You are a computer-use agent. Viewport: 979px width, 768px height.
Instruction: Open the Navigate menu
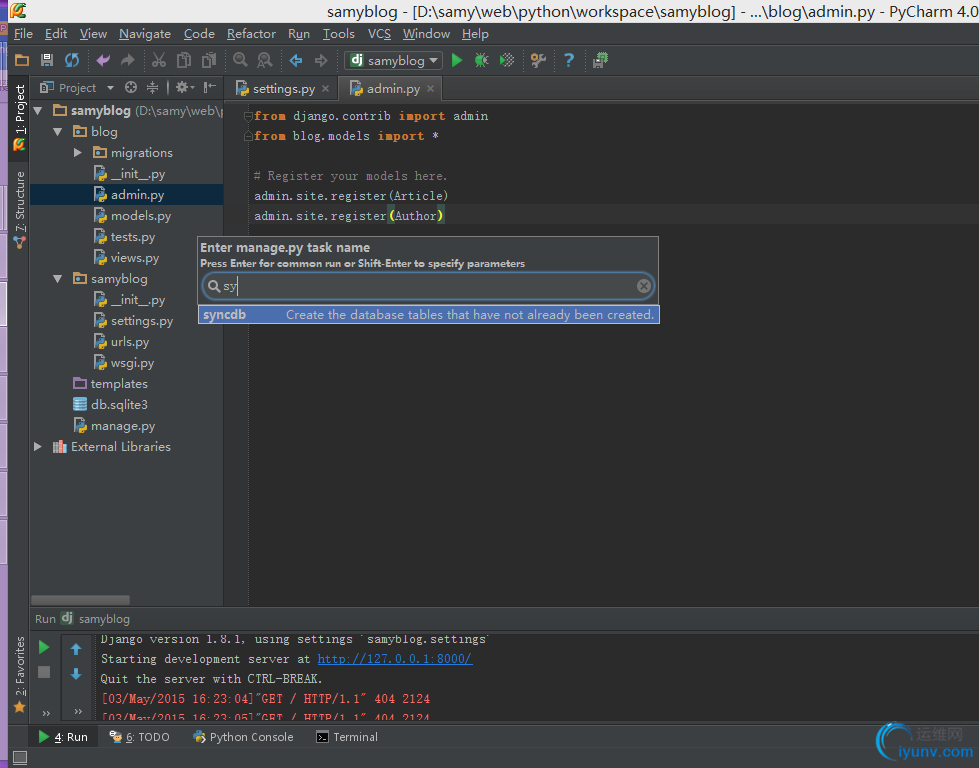145,34
